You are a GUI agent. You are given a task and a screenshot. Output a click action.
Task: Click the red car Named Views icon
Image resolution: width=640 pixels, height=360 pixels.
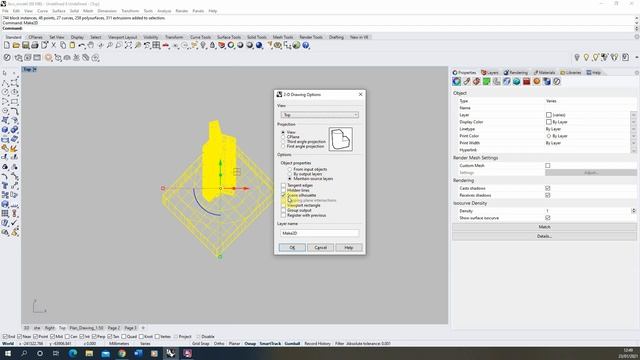point(166,45)
